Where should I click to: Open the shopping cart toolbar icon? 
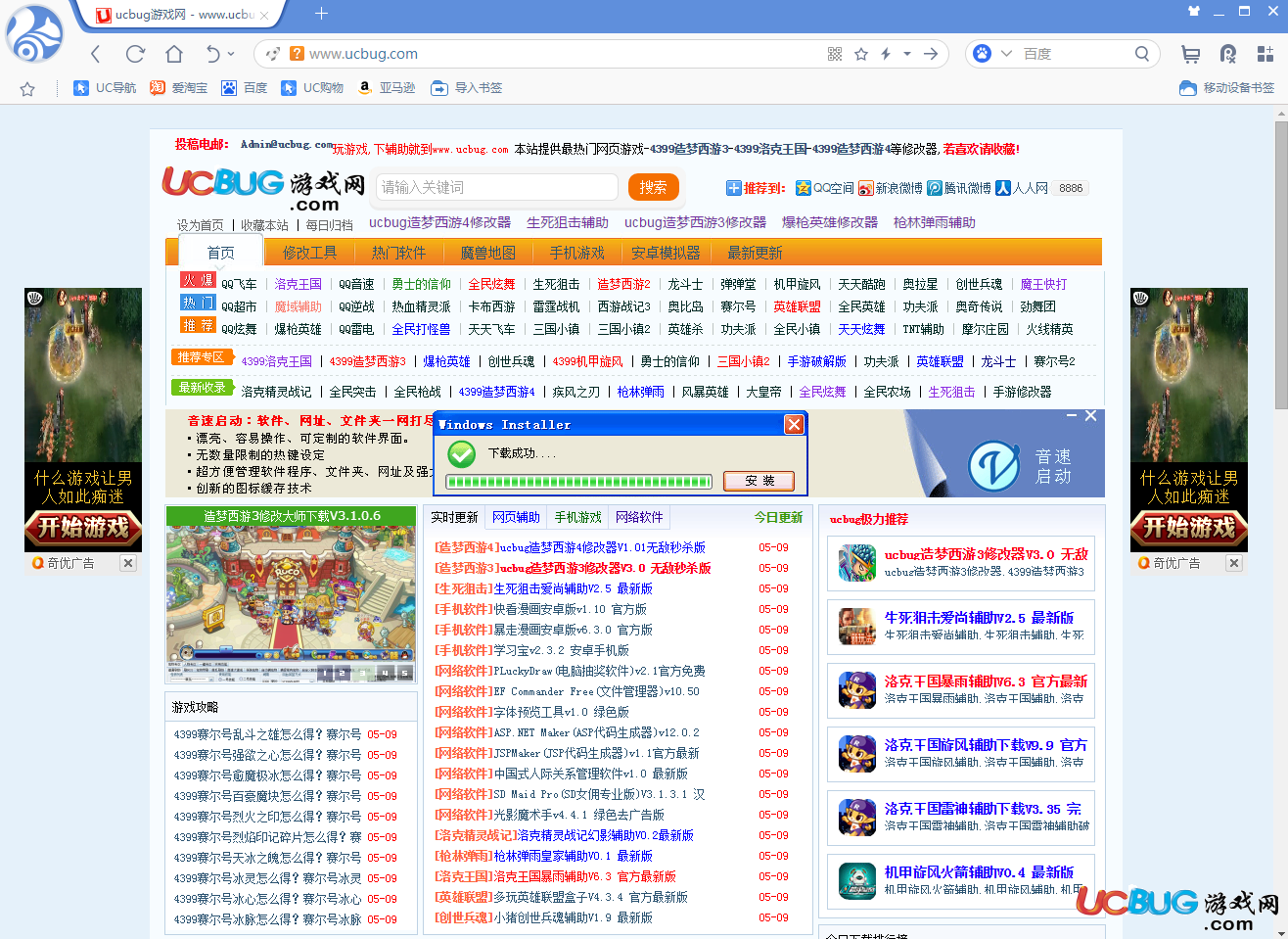pyautogui.click(x=1190, y=55)
